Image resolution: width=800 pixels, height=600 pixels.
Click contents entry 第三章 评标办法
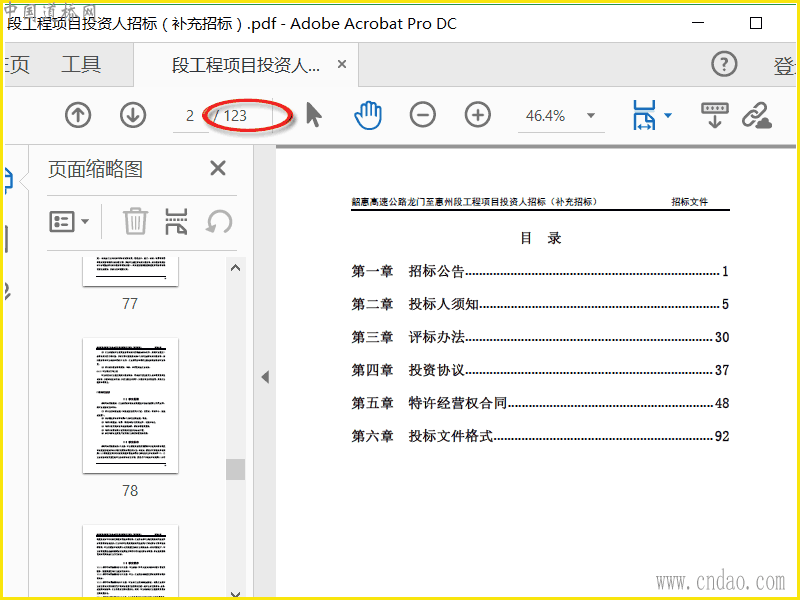coord(540,337)
